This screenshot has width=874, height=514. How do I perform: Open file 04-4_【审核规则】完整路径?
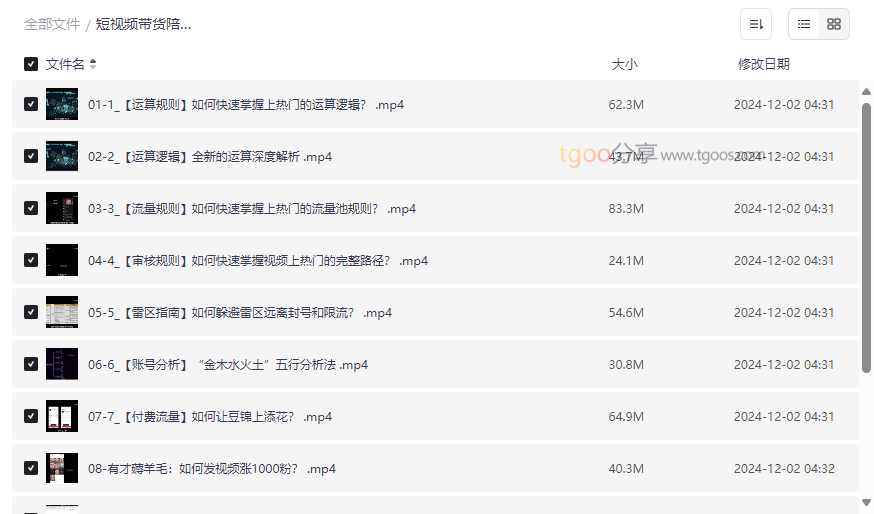[258, 261]
